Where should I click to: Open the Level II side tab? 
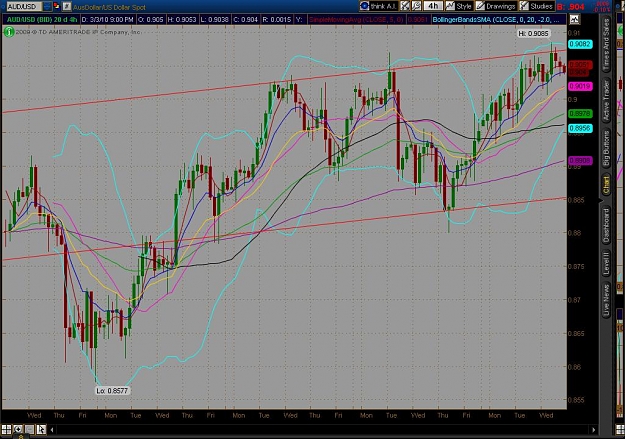coord(606,263)
